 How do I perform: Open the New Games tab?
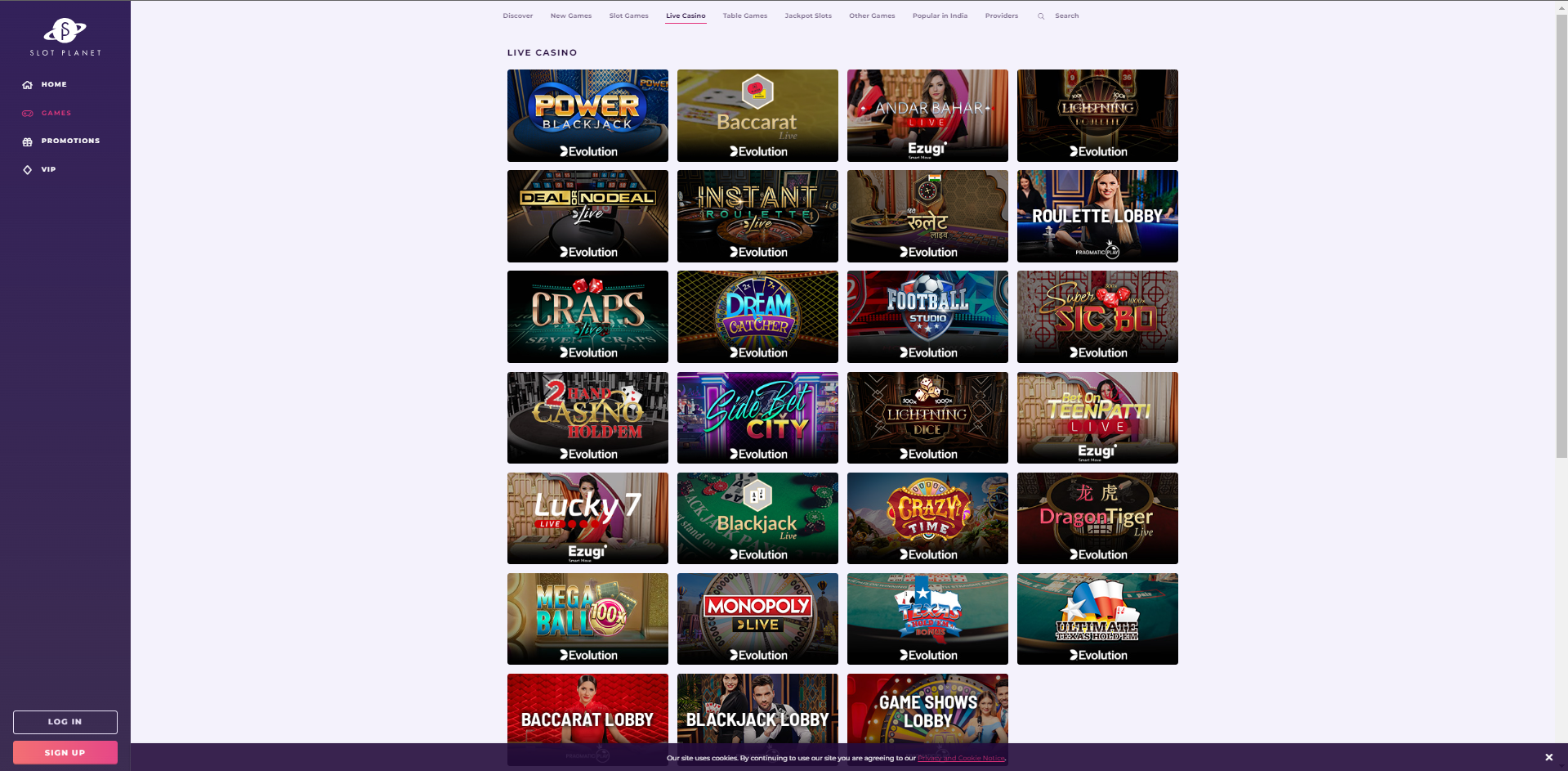571,16
